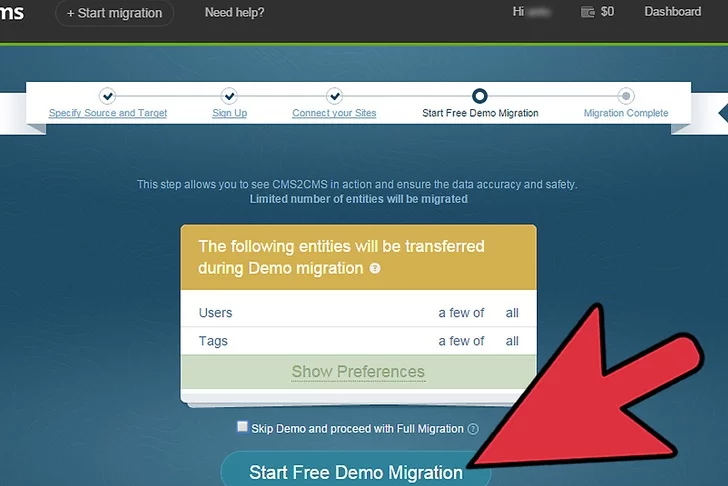Click the grey Migration Complete step circle

coord(626,96)
